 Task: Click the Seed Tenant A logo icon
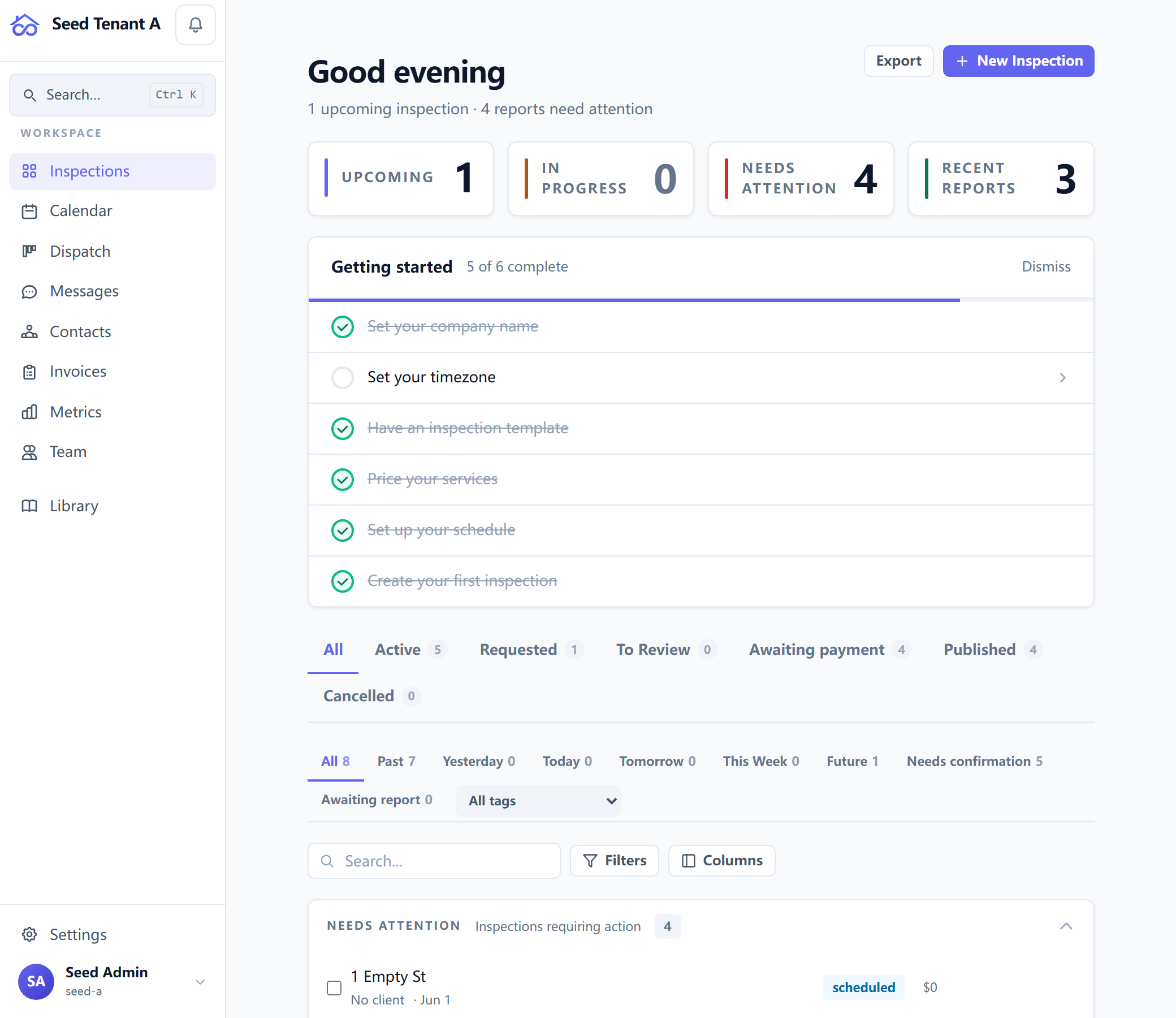pos(24,25)
